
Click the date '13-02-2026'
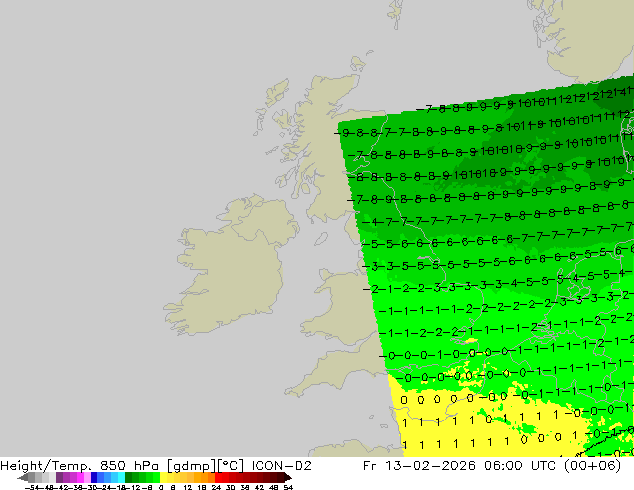430,466
